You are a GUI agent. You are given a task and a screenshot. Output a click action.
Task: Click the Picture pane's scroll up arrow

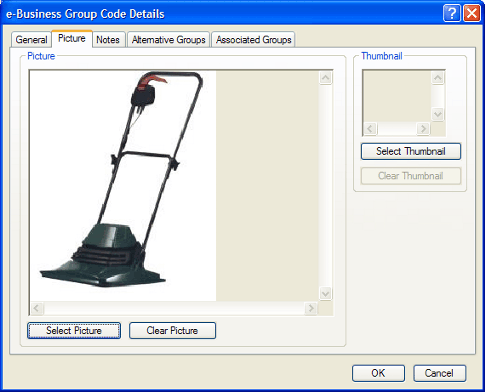coord(325,78)
